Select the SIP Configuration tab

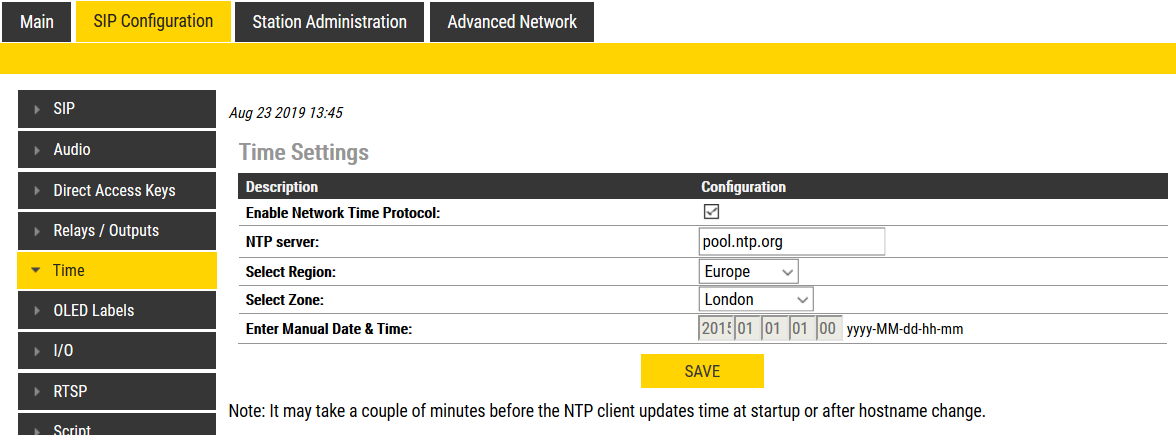(153, 21)
